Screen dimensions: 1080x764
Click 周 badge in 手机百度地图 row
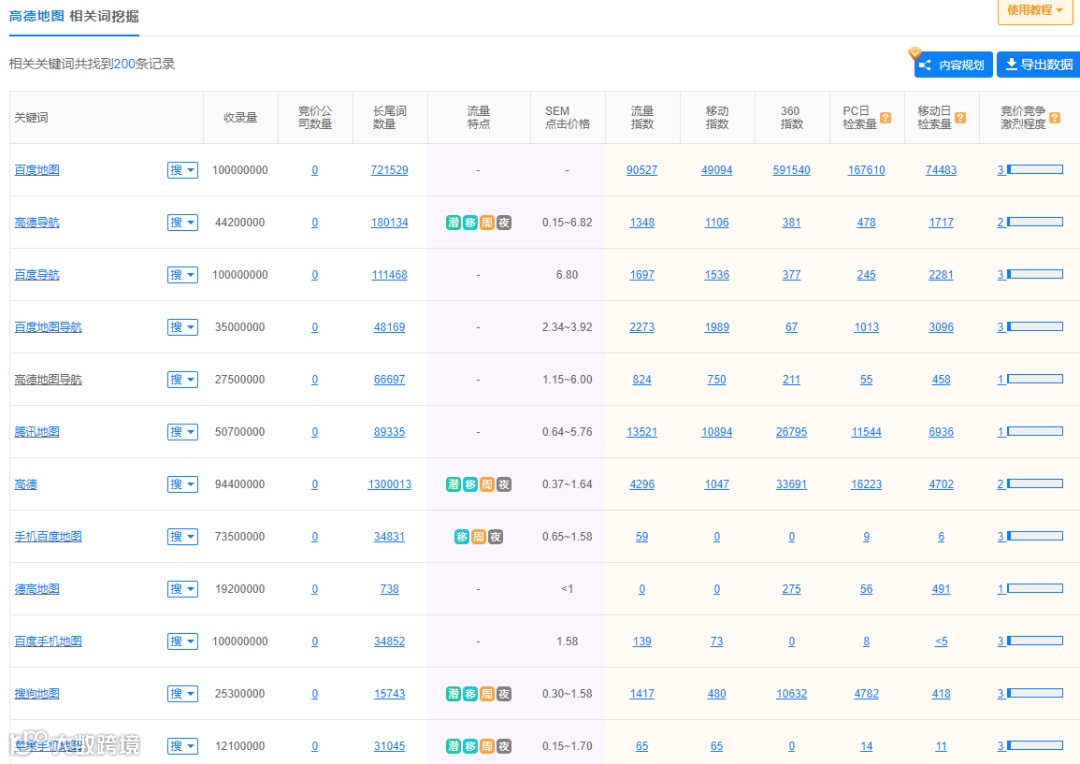tap(479, 537)
